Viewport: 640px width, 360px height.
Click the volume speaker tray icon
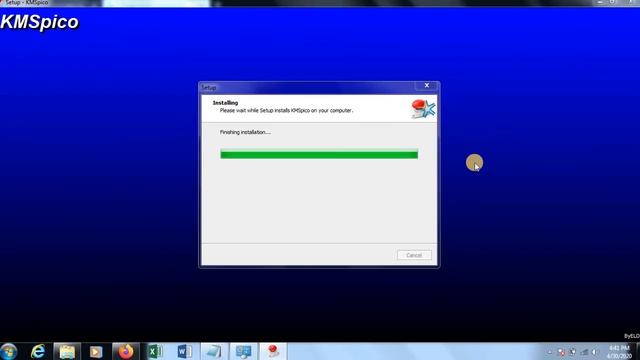tap(595, 352)
